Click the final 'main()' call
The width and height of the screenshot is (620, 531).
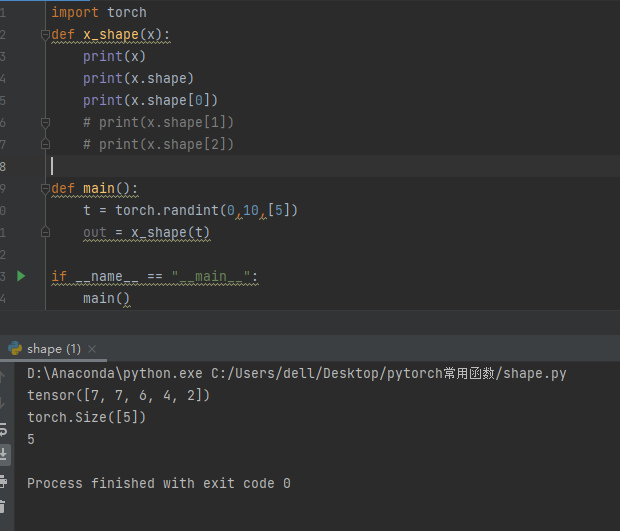pyautogui.click(x=106, y=298)
